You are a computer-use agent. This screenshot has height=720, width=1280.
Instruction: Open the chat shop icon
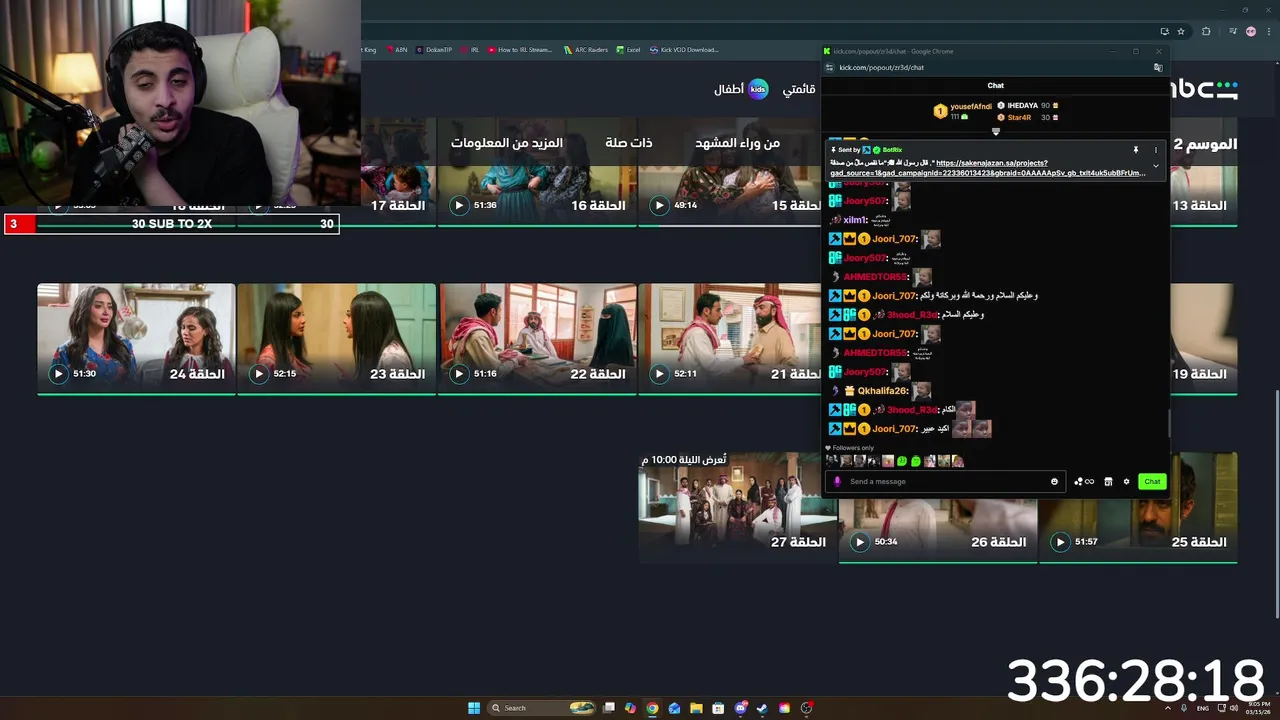[1108, 482]
